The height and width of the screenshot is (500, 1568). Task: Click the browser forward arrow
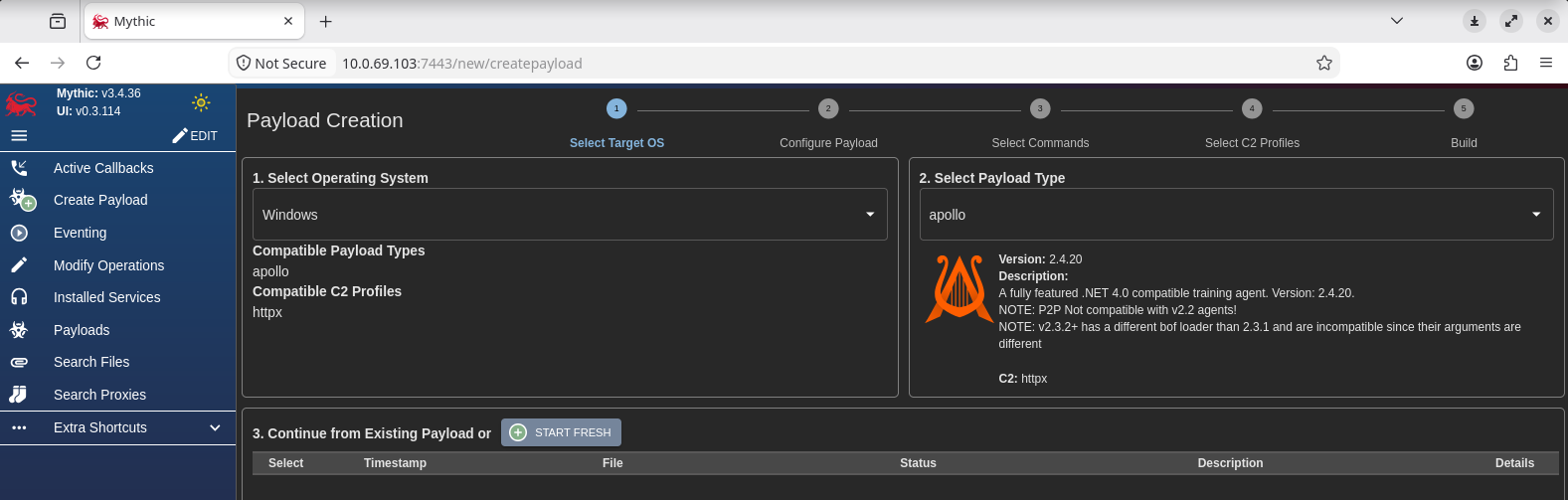tap(58, 63)
